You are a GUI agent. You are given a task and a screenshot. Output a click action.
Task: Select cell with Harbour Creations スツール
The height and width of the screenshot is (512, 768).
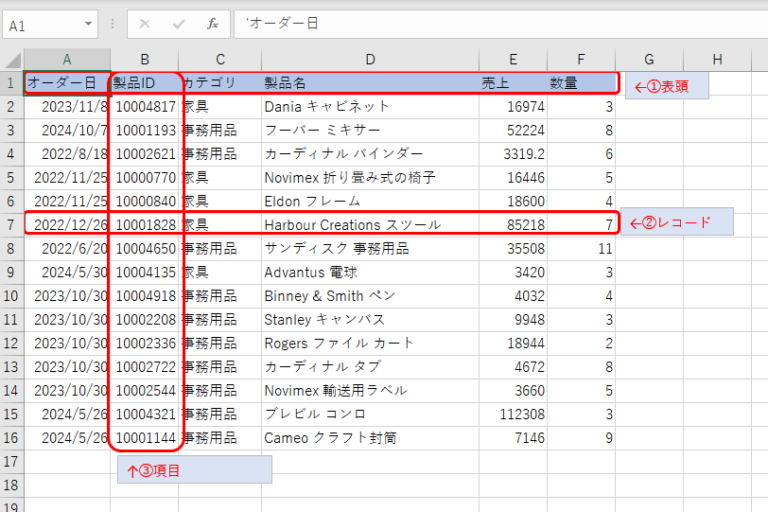point(370,225)
